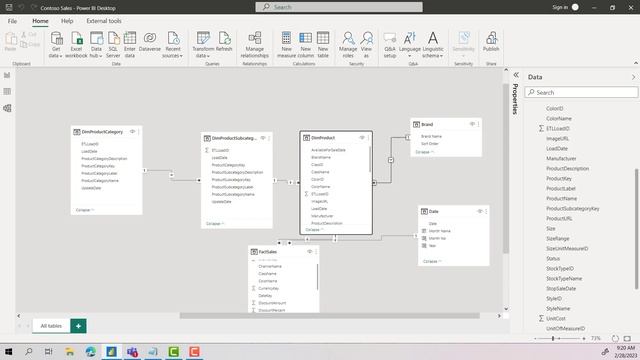
Task: Select the All tables layout tab
Action: (x=51, y=326)
